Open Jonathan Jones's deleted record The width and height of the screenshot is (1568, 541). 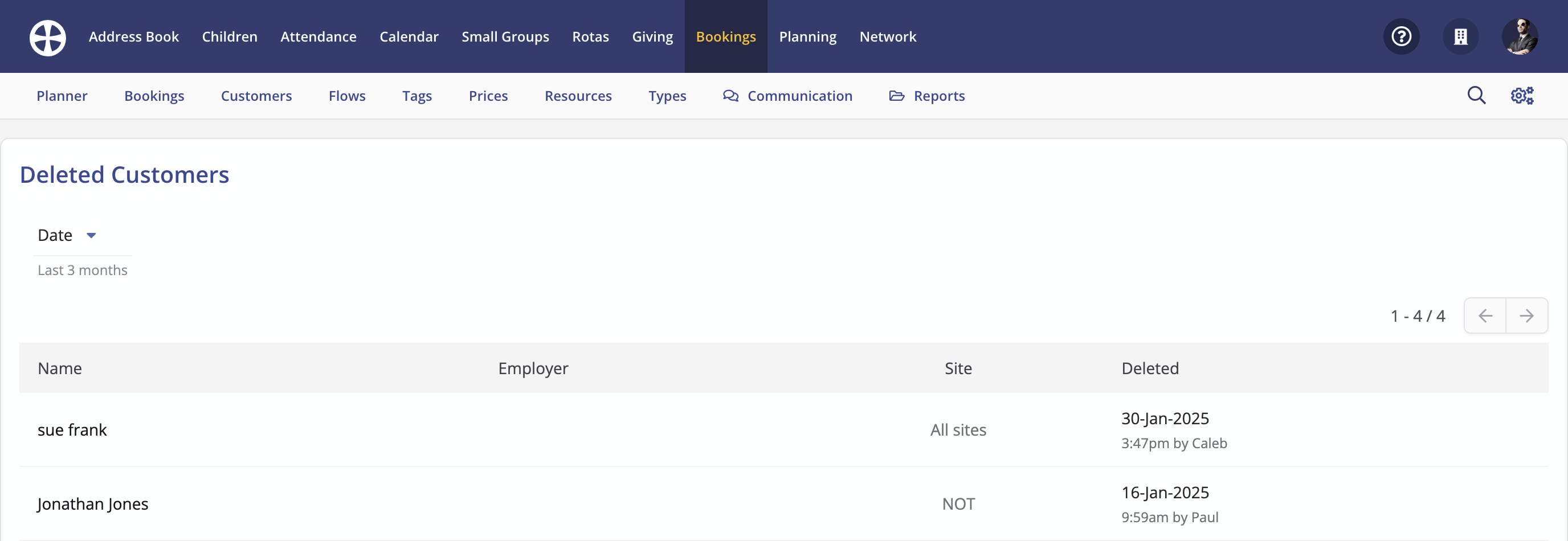coord(92,504)
